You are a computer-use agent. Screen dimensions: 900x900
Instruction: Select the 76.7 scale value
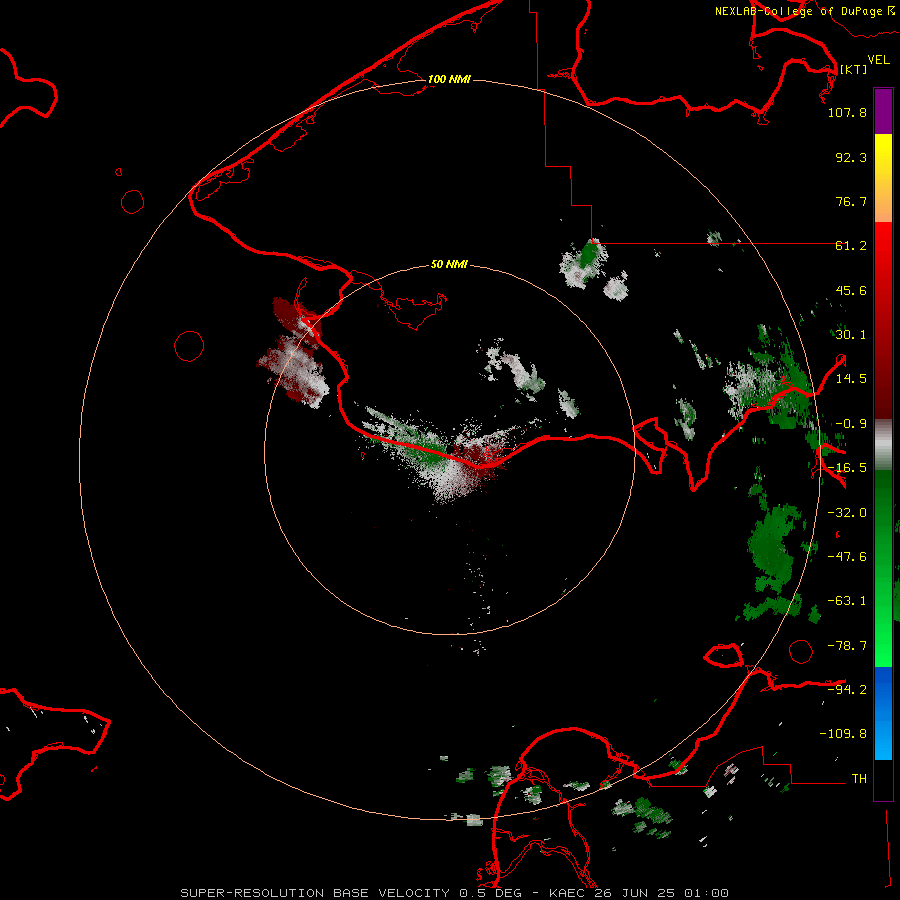click(x=851, y=201)
